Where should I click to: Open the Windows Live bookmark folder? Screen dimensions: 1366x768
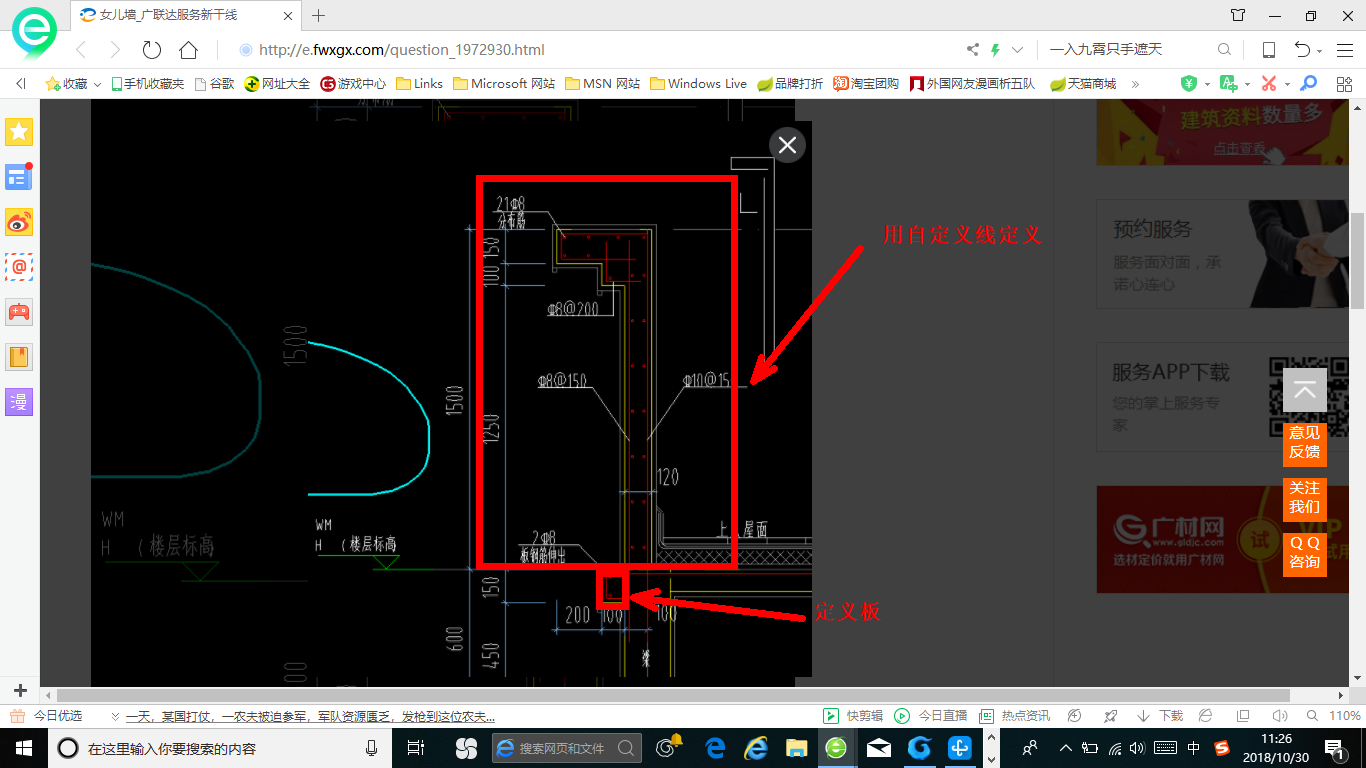point(698,84)
